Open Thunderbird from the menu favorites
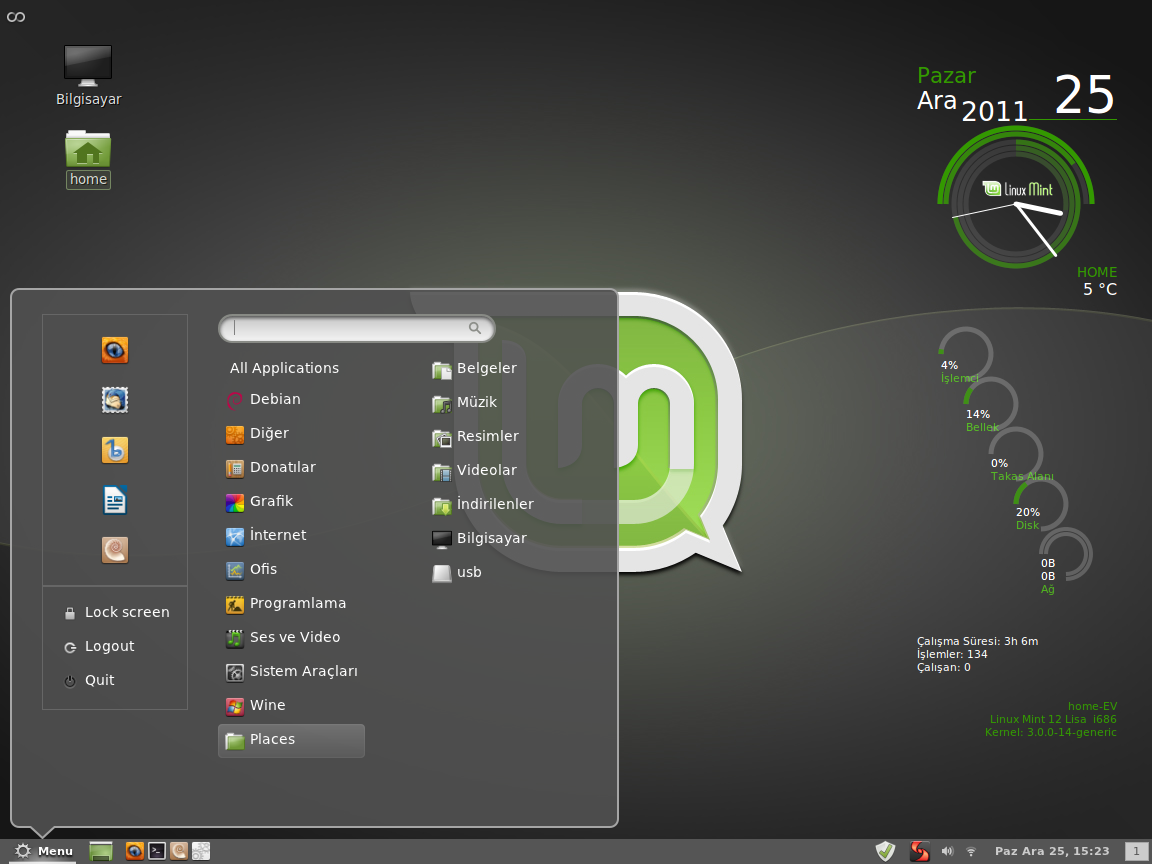Viewport: 1152px width, 864px height. pyautogui.click(x=115, y=400)
